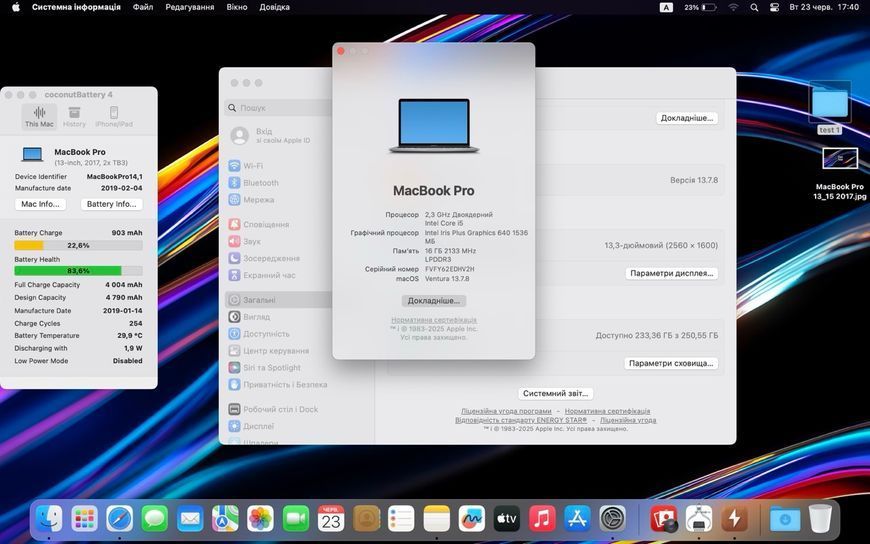Click the Пошук search field in Settings

(x=279, y=108)
